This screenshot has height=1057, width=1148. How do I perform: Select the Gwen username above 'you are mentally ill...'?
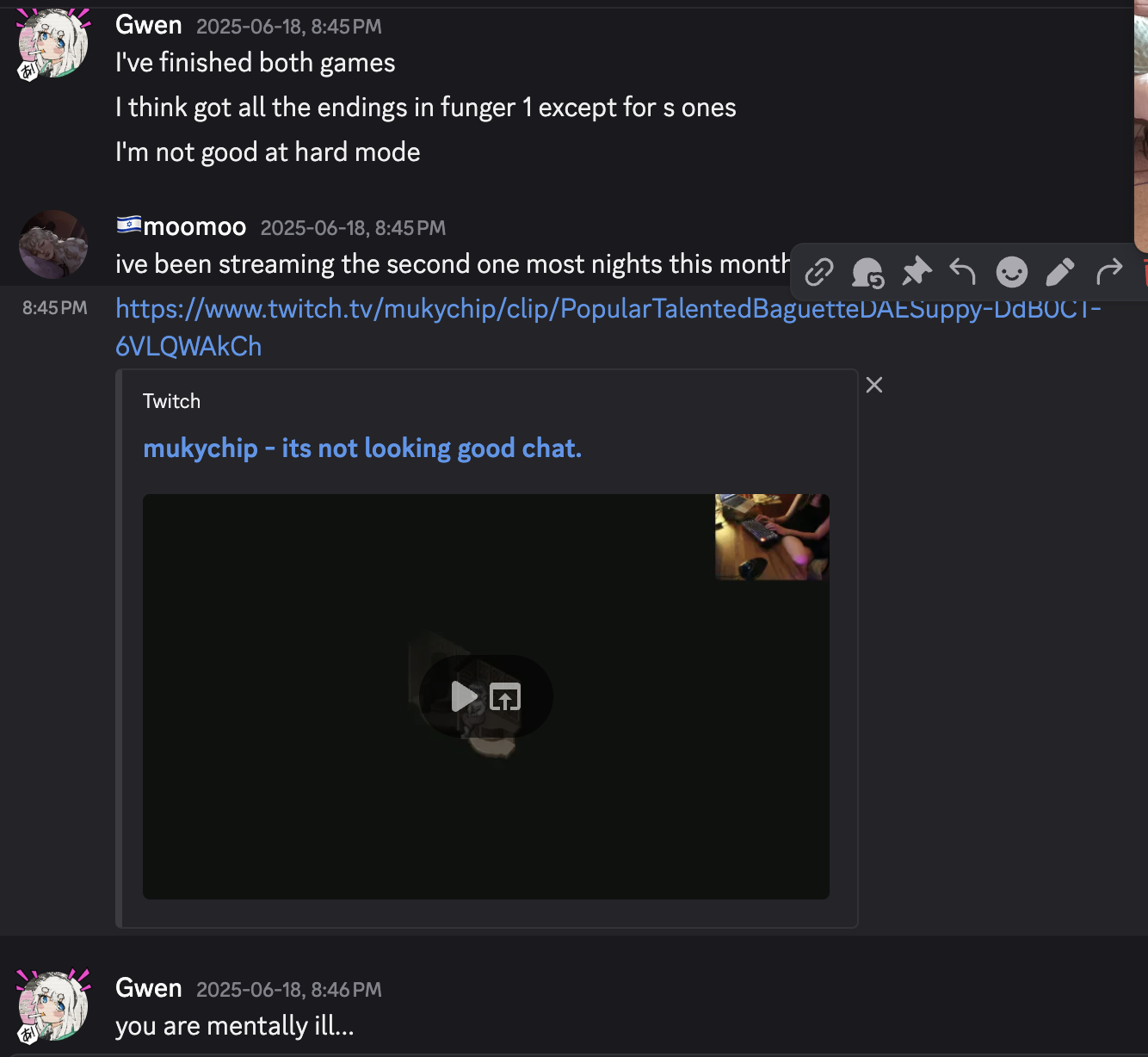click(149, 988)
